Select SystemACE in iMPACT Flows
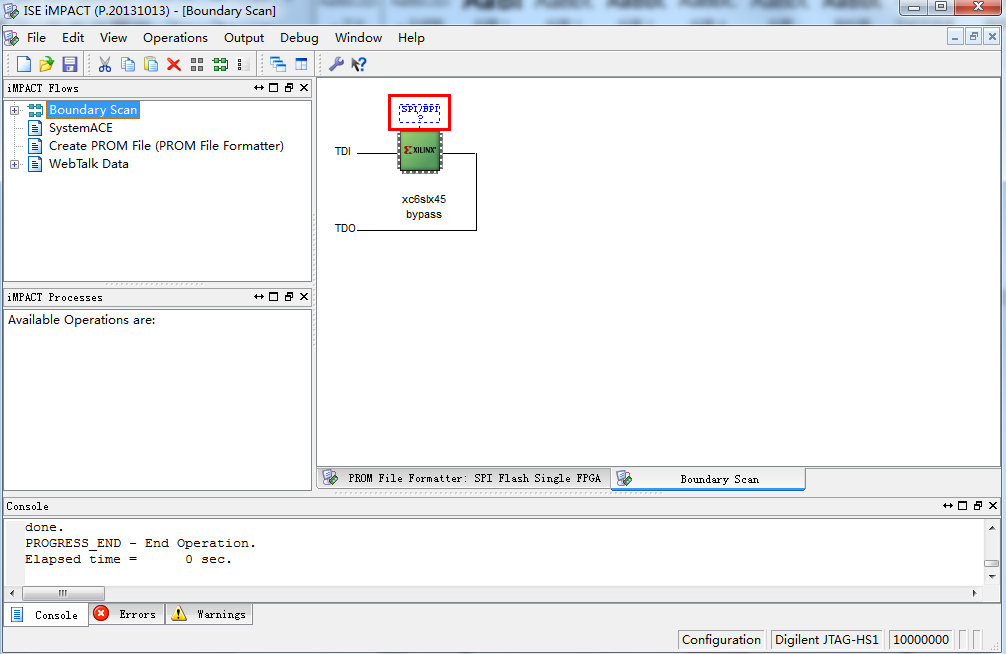The width and height of the screenshot is (1006, 654). click(81, 128)
